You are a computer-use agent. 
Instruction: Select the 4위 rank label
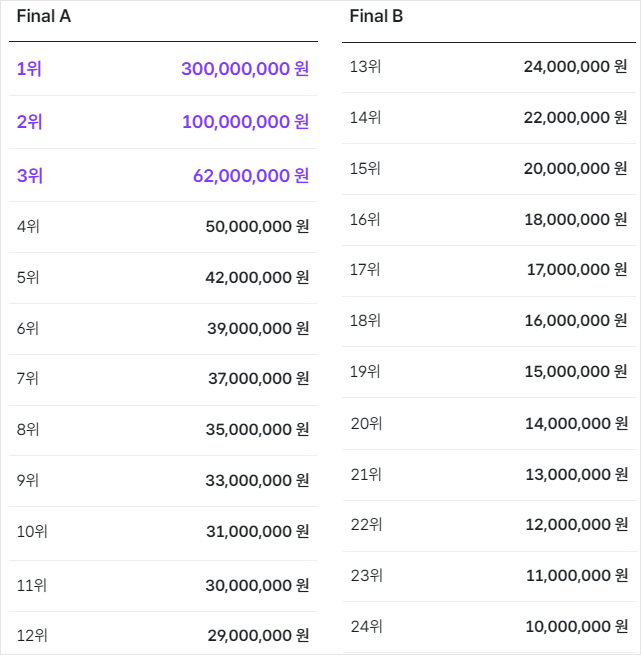[28, 227]
